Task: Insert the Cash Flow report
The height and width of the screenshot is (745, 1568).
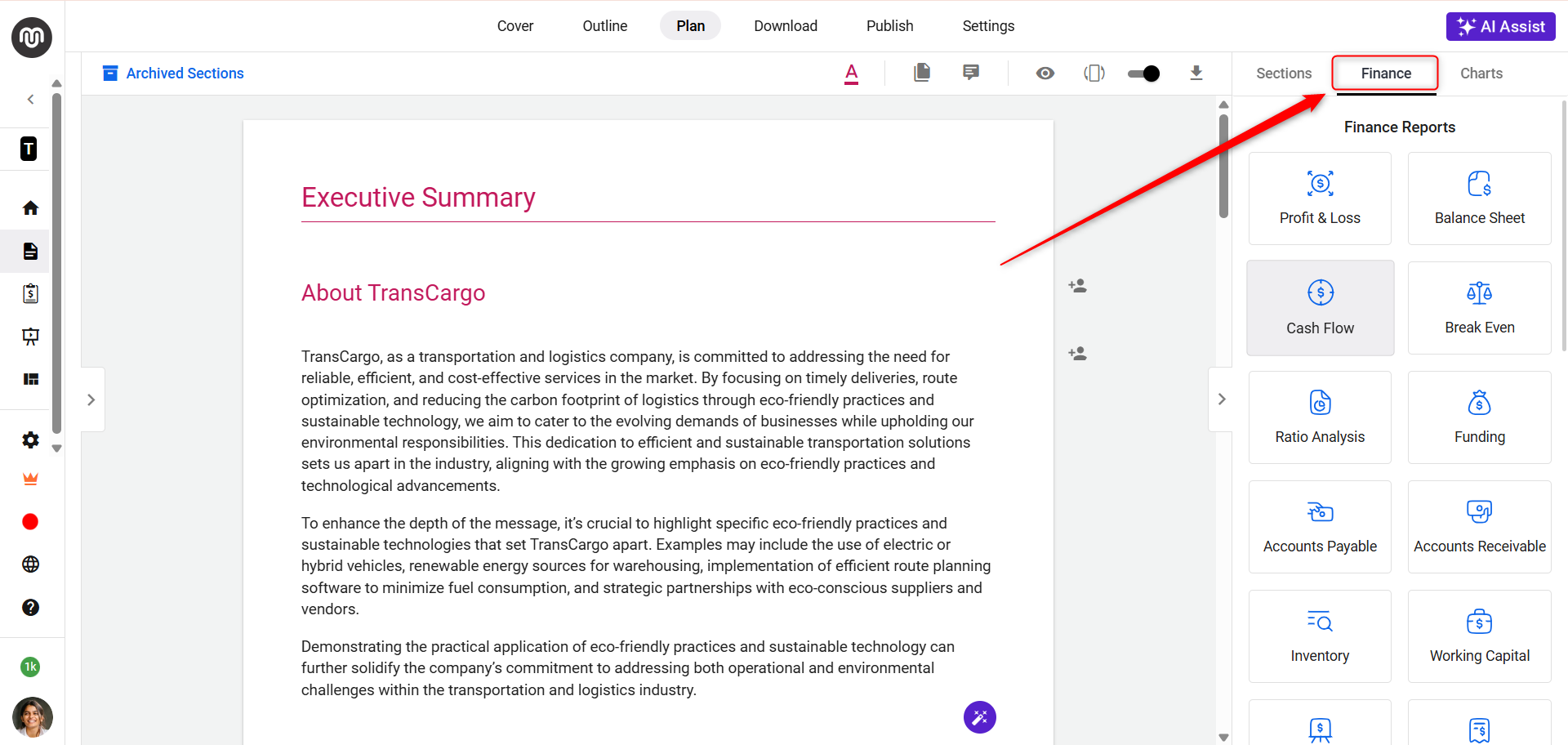Action: click(1320, 308)
